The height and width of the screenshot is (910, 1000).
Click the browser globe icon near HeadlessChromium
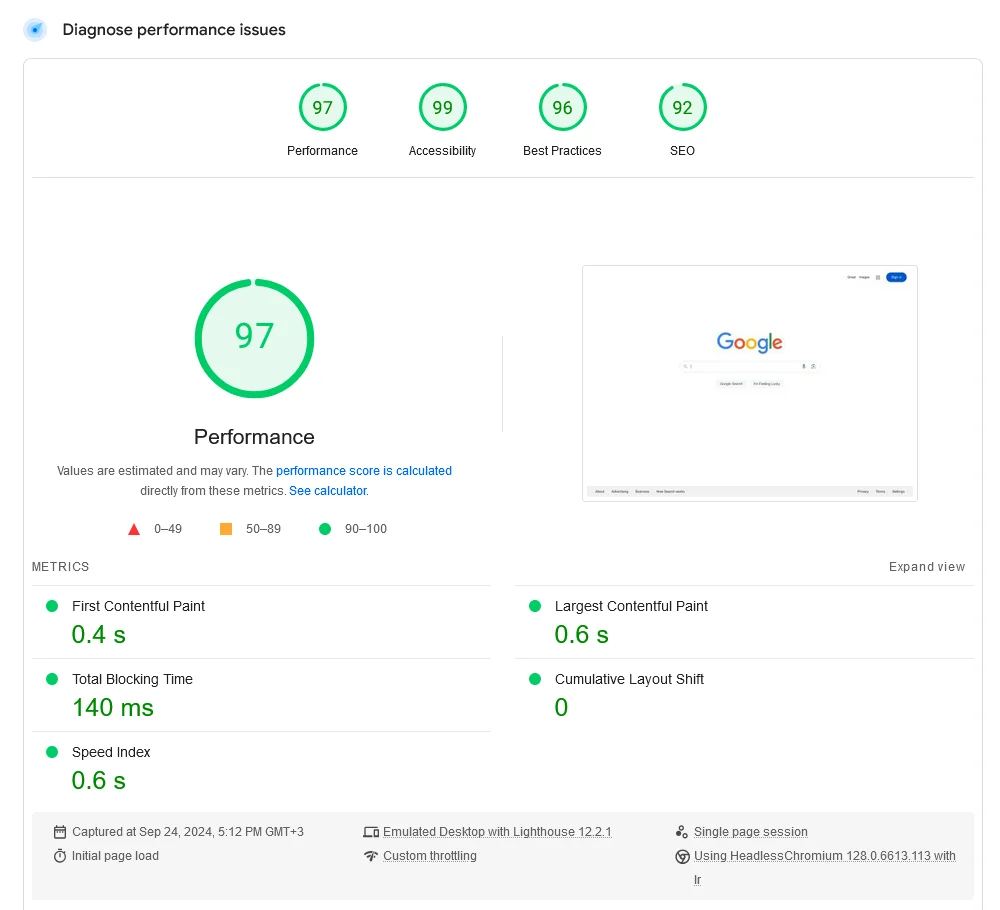click(x=680, y=855)
